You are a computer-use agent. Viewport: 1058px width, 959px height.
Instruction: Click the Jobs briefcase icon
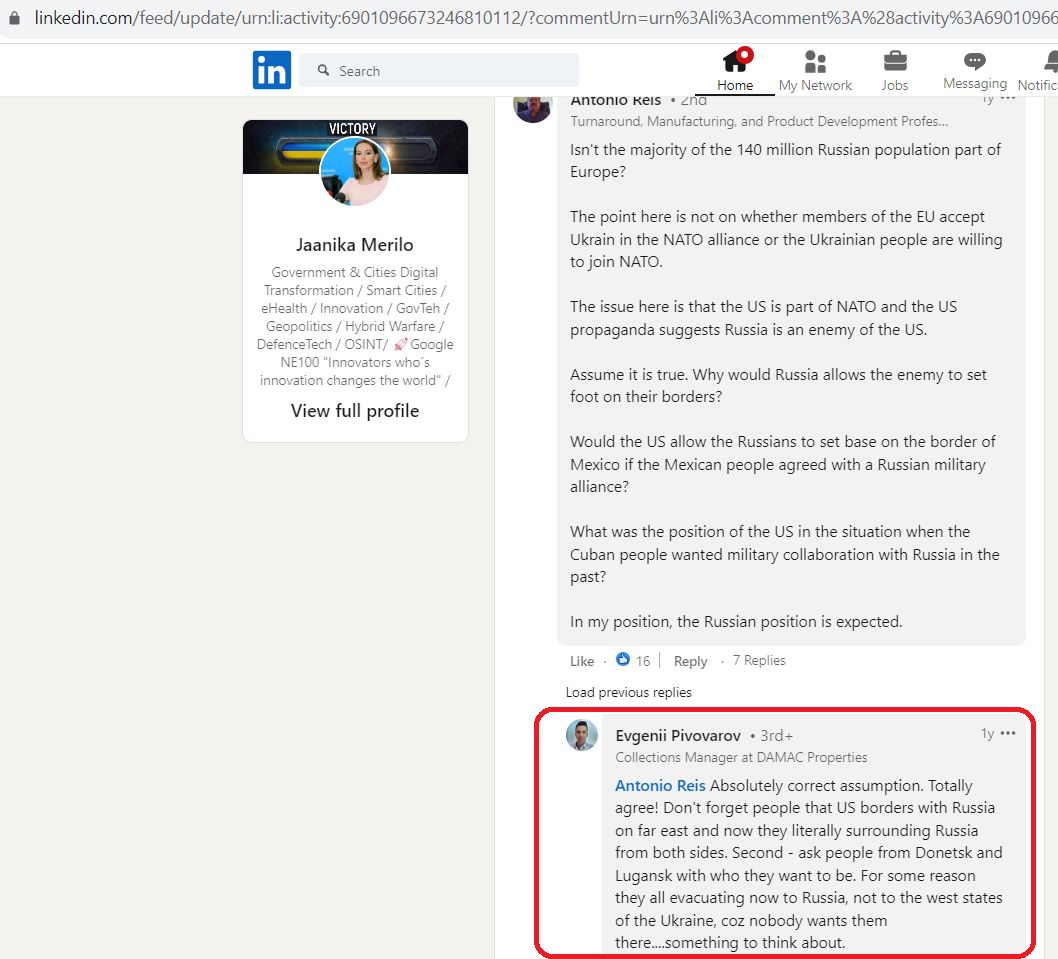(x=895, y=61)
